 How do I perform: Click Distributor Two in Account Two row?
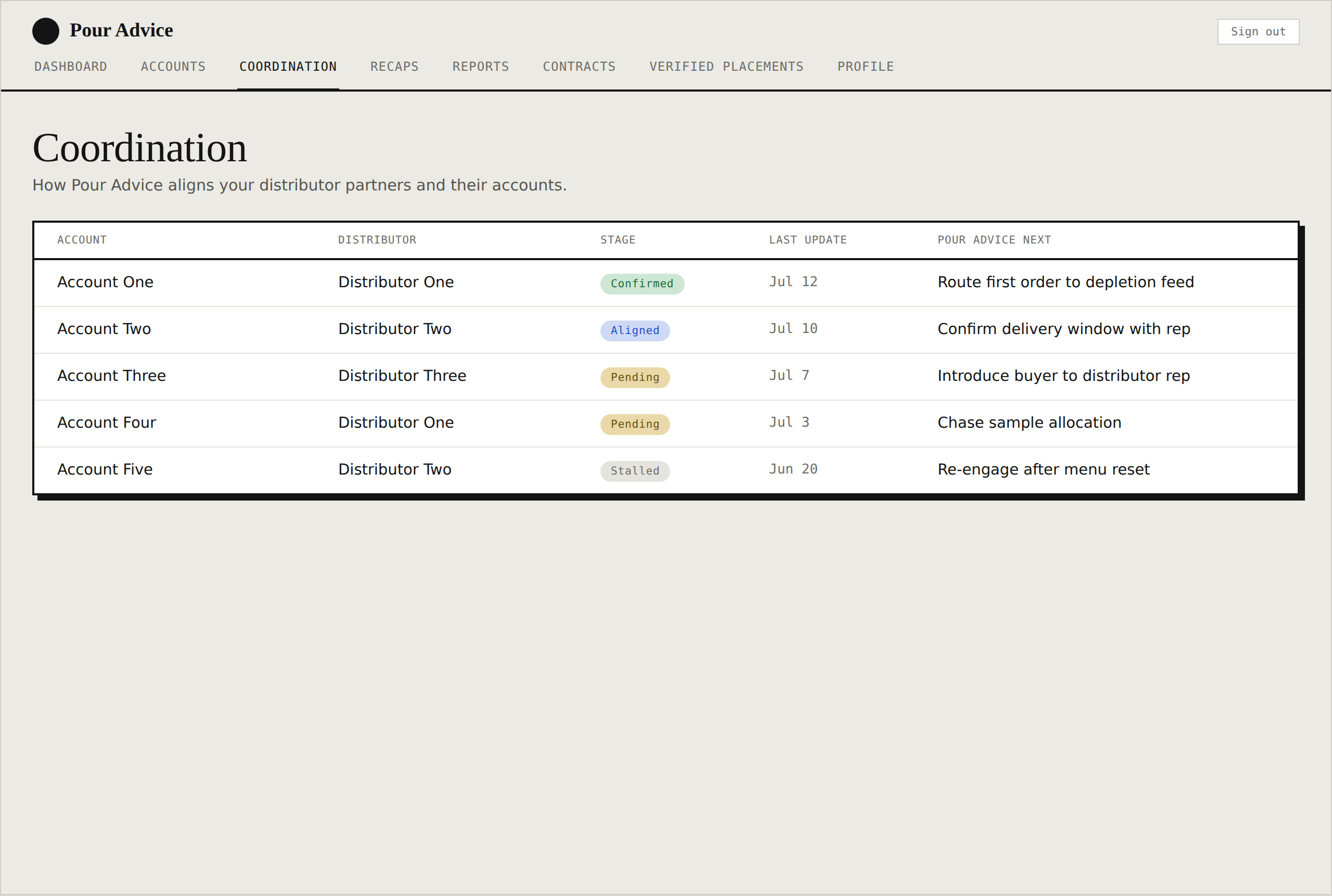395,329
